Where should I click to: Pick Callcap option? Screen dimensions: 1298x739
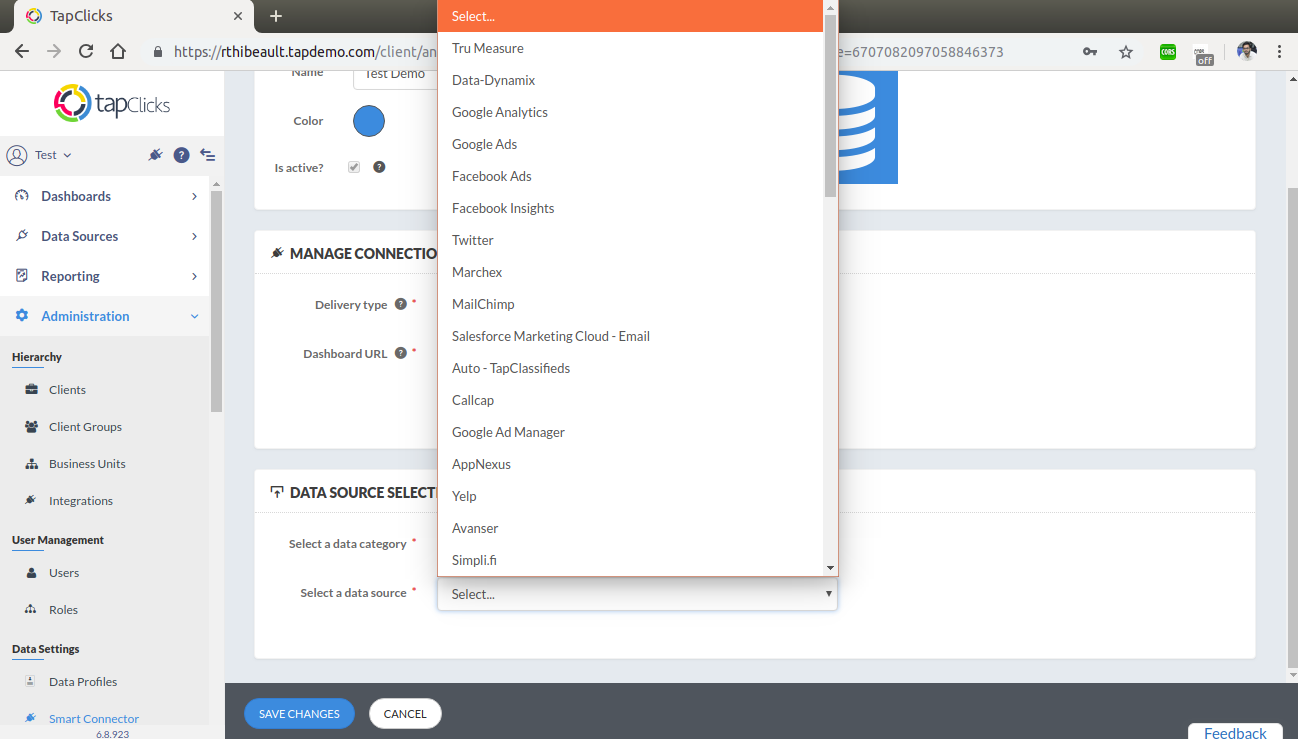(x=630, y=400)
